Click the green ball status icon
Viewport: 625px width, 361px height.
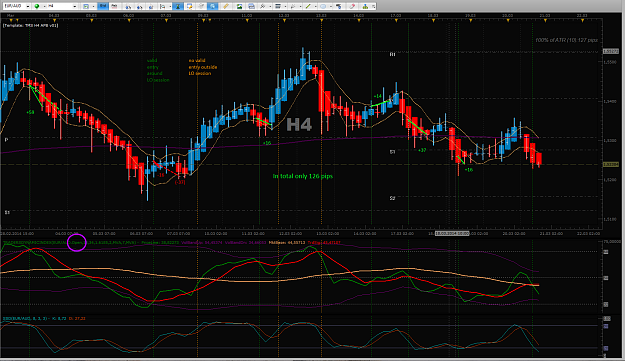(37, 6)
